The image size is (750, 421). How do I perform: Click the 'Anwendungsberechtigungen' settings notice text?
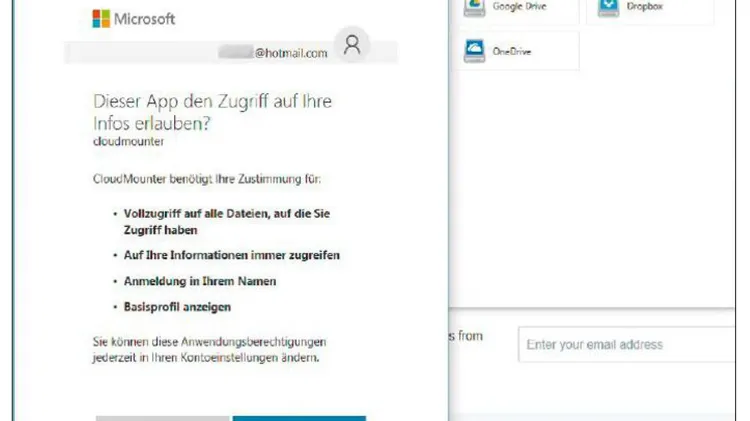210,350
